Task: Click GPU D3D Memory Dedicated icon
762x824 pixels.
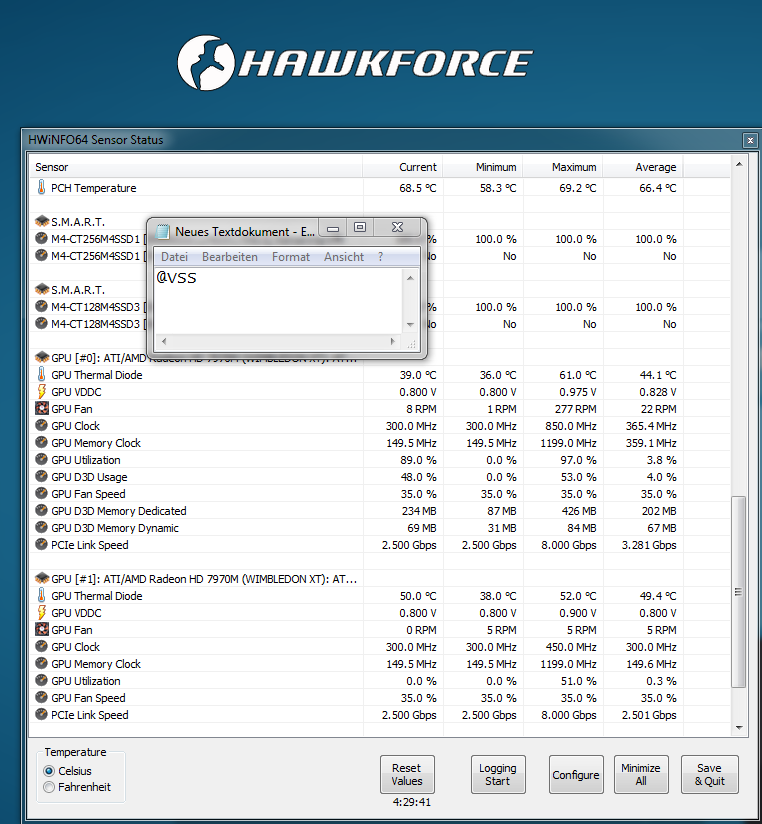Action: pos(42,510)
